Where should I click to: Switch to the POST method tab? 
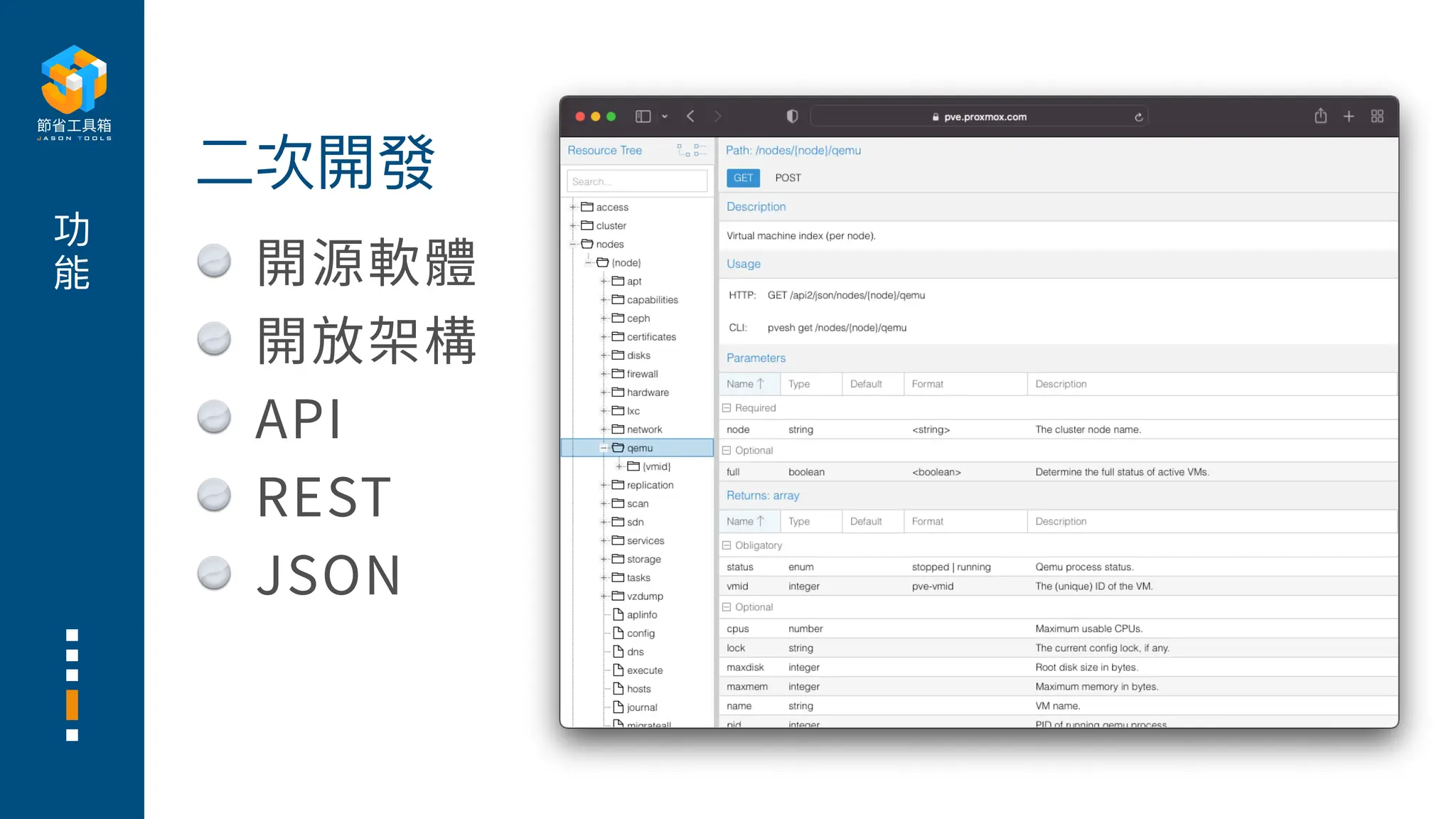(788, 178)
